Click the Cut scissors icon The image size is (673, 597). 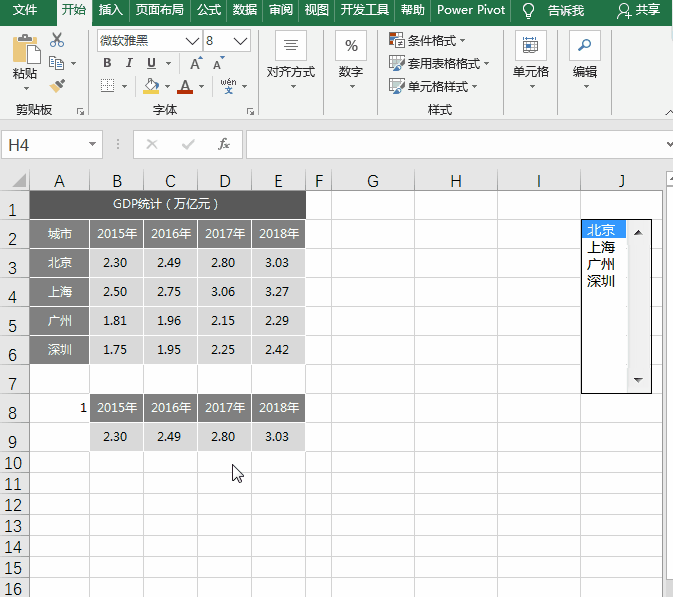[57, 39]
